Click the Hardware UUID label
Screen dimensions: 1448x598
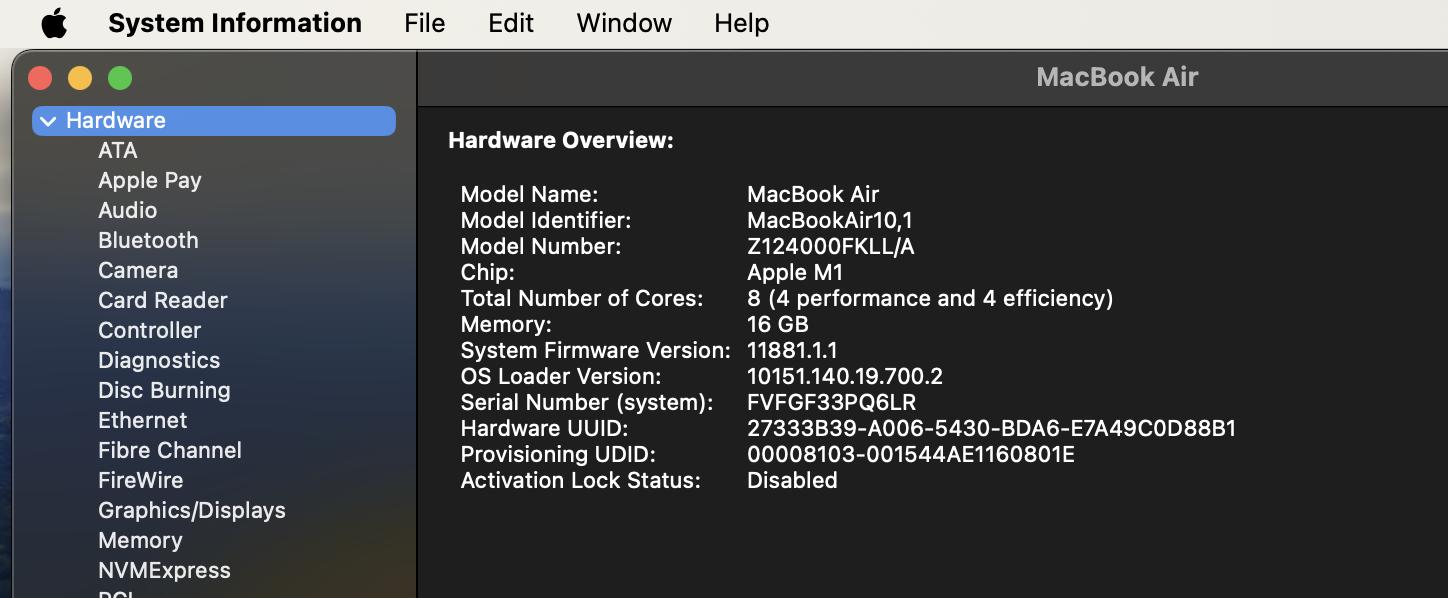544,428
